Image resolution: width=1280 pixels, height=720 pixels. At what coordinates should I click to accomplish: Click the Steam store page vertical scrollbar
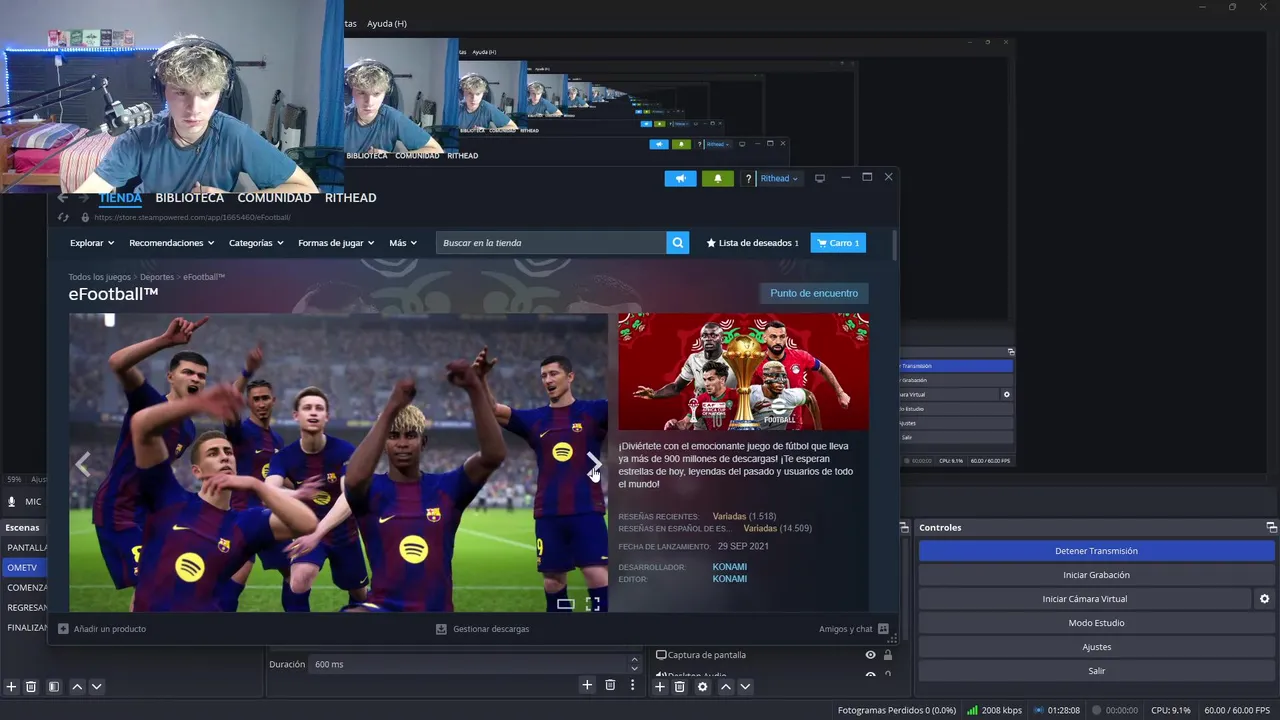click(893, 247)
